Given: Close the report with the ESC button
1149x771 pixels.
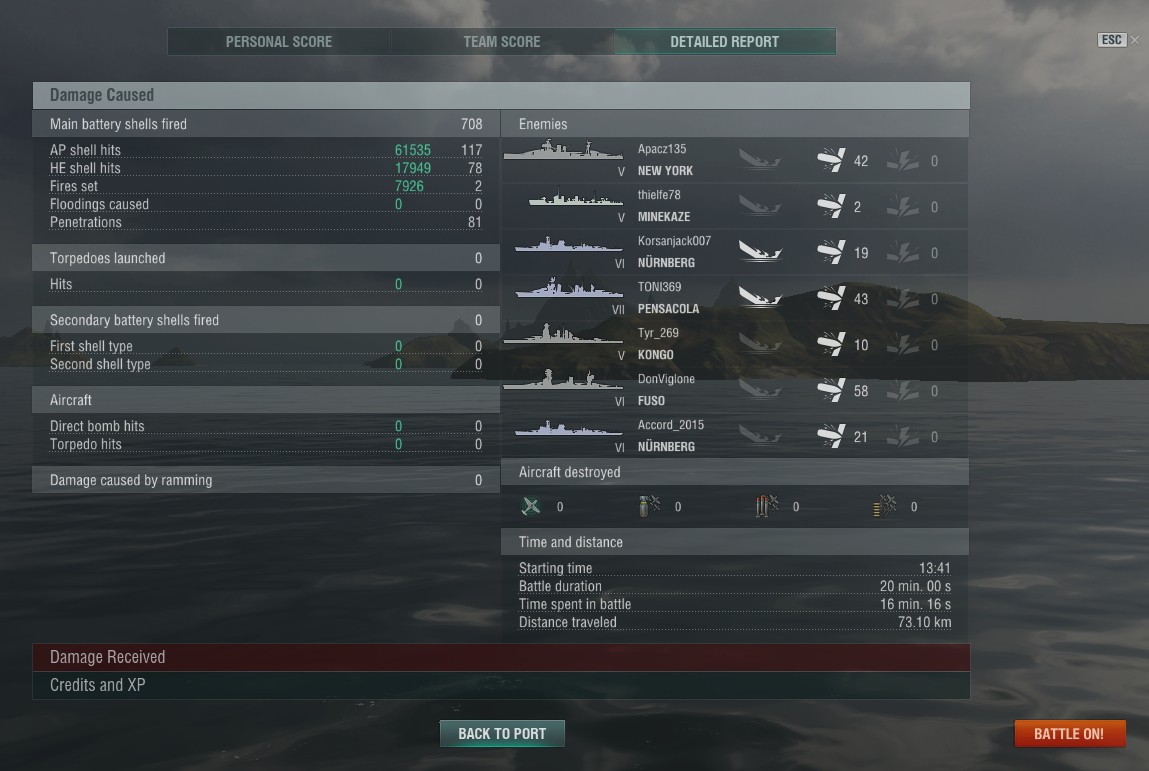Looking at the screenshot, I should pos(1112,40).
